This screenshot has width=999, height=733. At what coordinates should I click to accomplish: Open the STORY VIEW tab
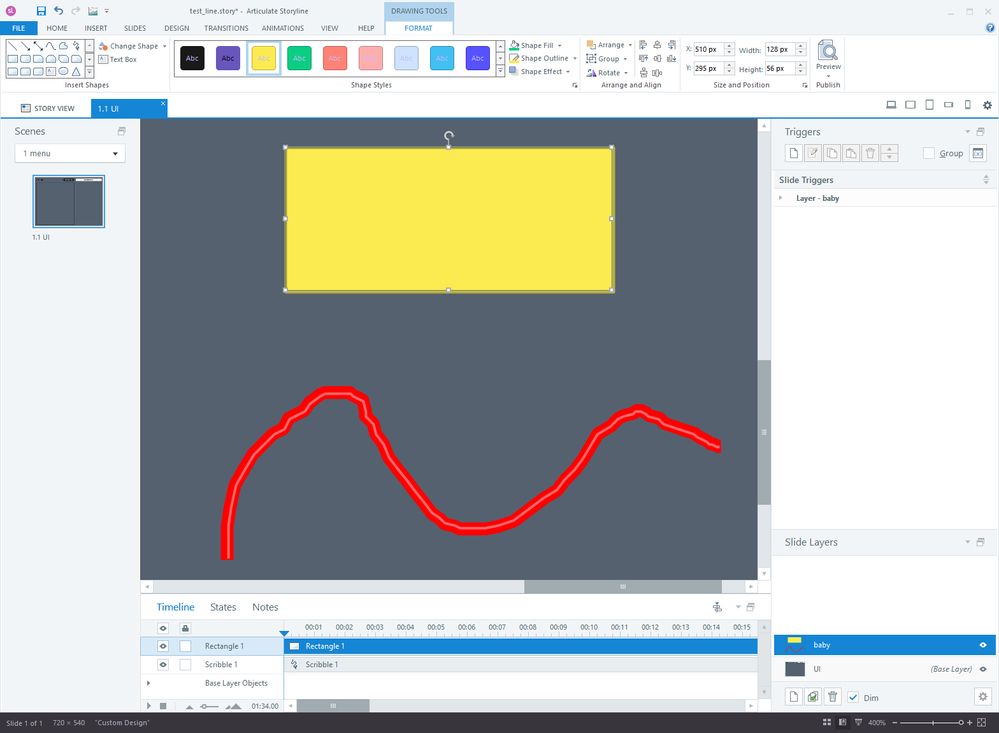(x=48, y=108)
